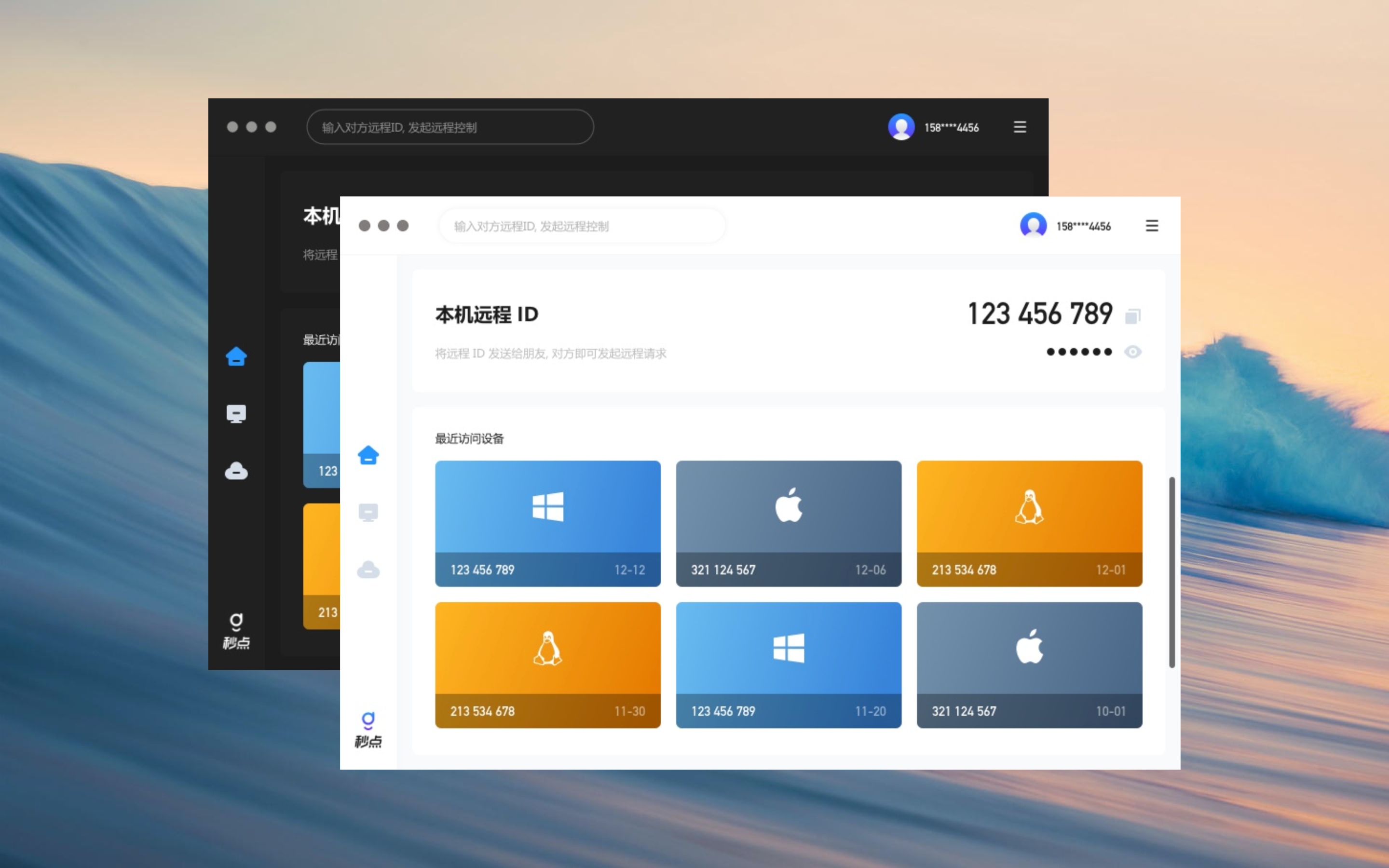Open hamburger menu in dark back window
Screen dimensions: 1389x868
point(1020,127)
